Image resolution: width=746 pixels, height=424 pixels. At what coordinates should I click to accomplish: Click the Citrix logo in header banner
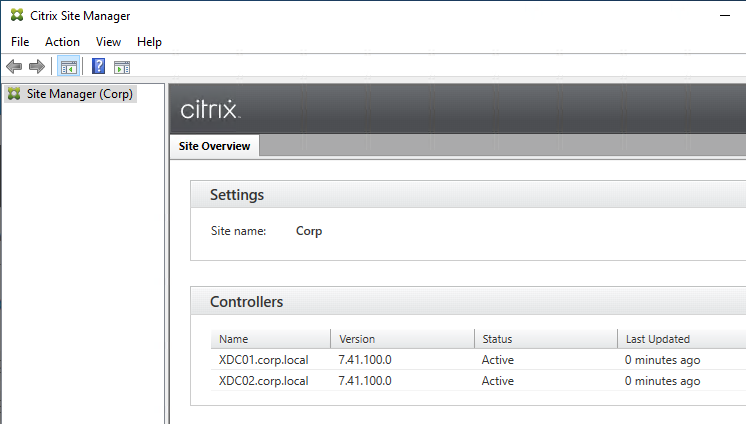[x=210, y=109]
